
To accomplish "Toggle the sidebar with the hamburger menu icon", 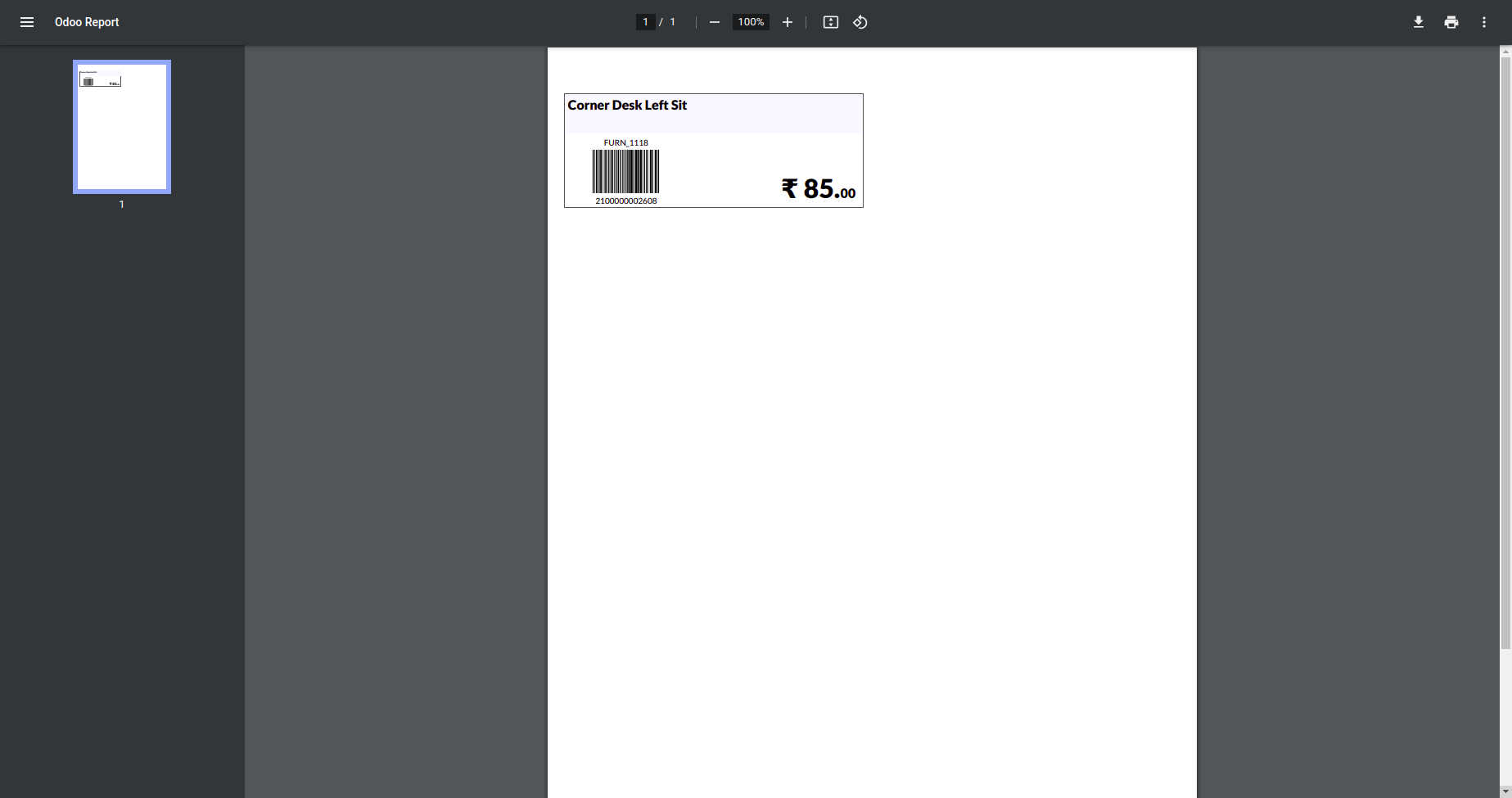I will coord(27,22).
